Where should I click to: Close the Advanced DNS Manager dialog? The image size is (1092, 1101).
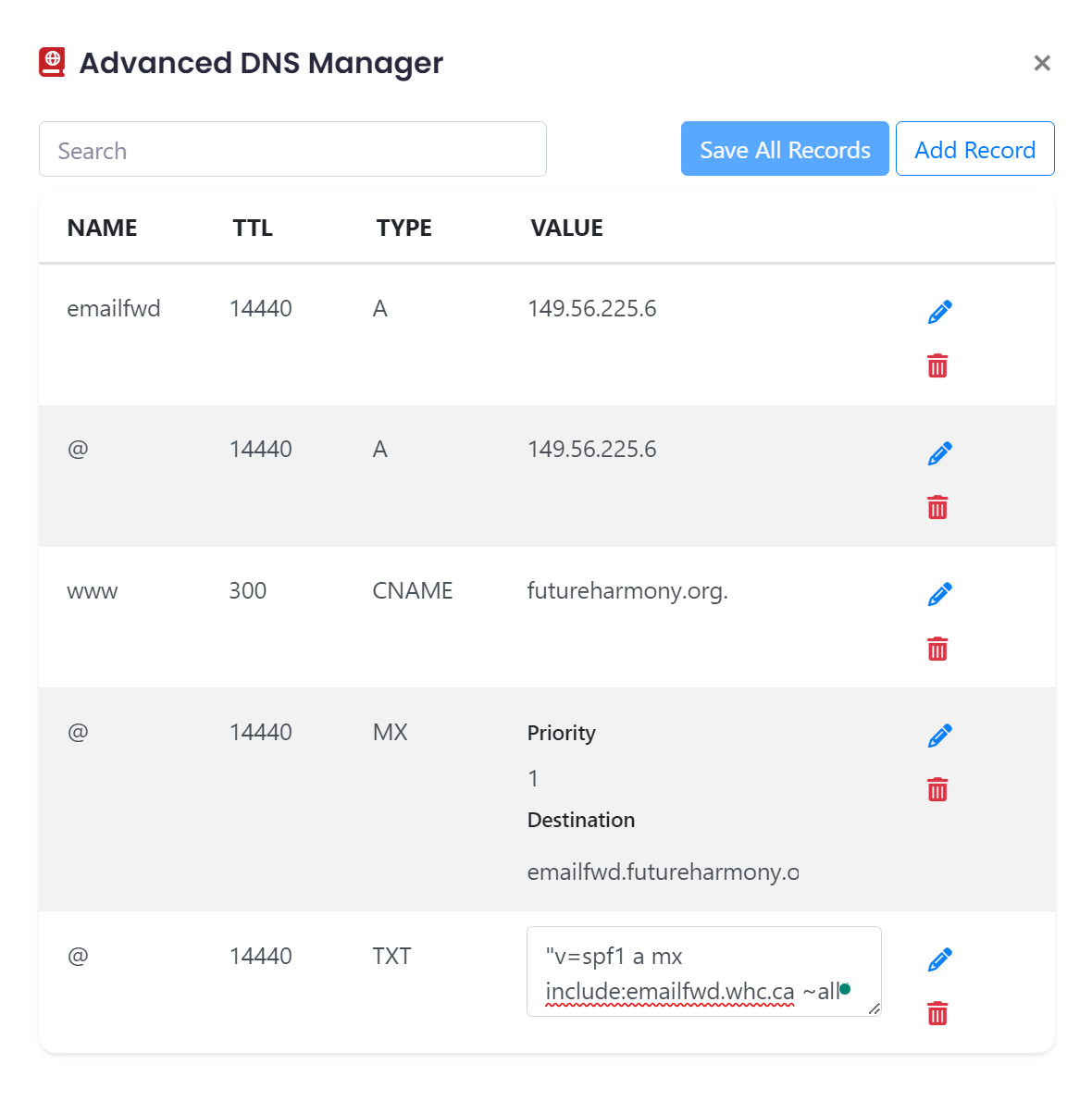coord(1042,63)
